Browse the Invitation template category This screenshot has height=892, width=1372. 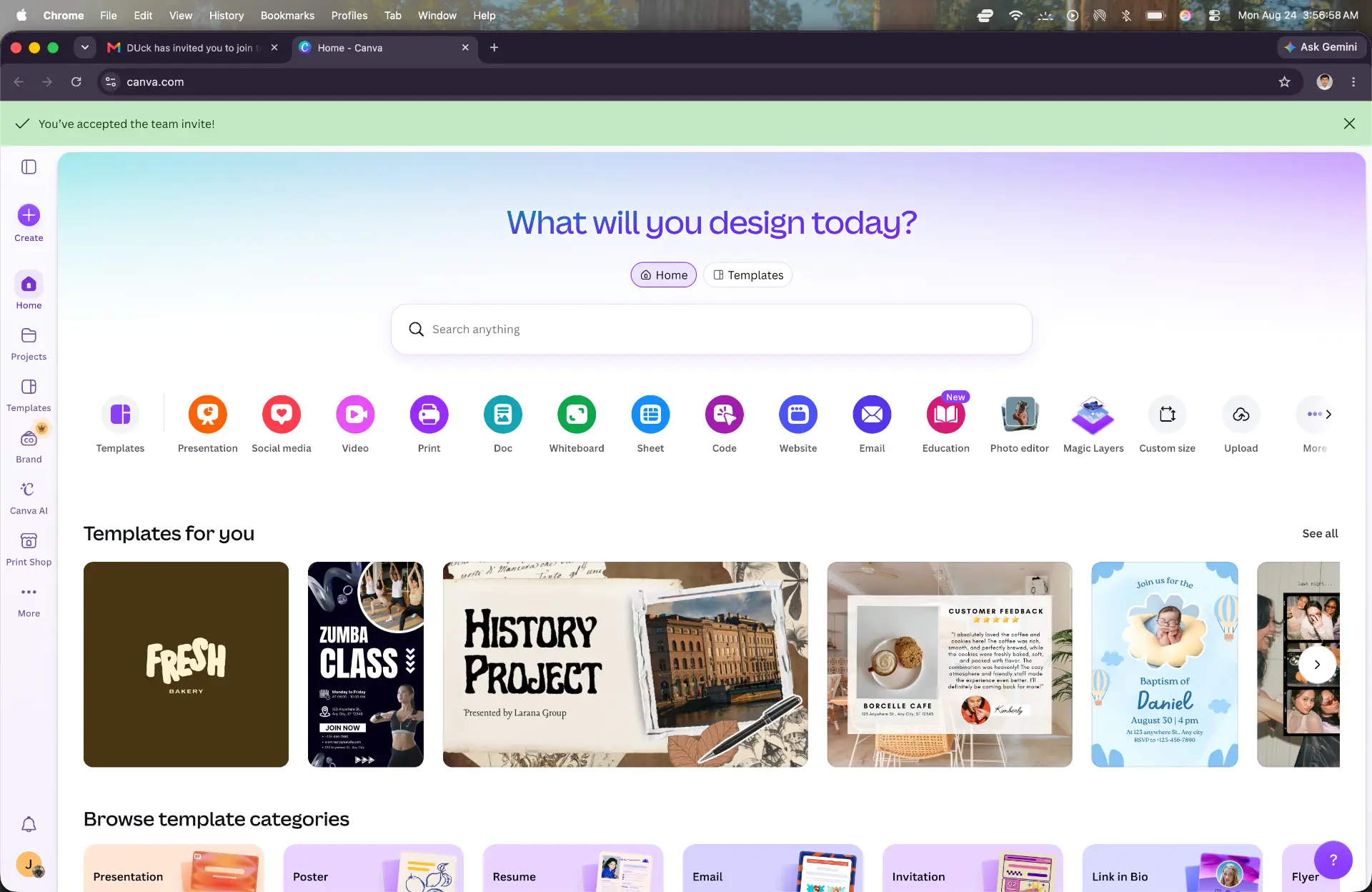pyautogui.click(x=973, y=868)
